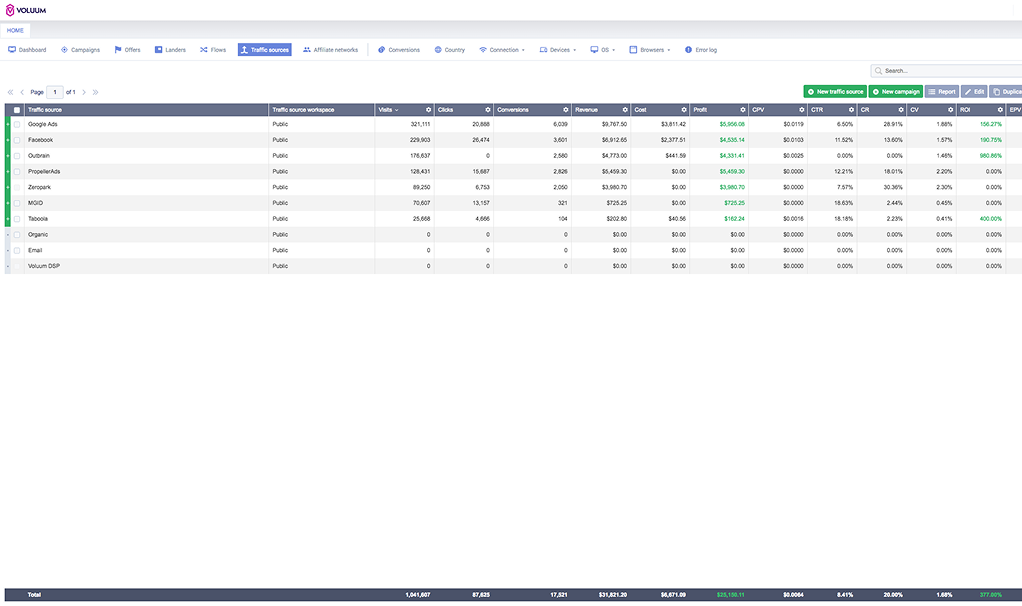Click the Duplicate button
The height and width of the screenshot is (606, 1022).
click(1006, 92)
